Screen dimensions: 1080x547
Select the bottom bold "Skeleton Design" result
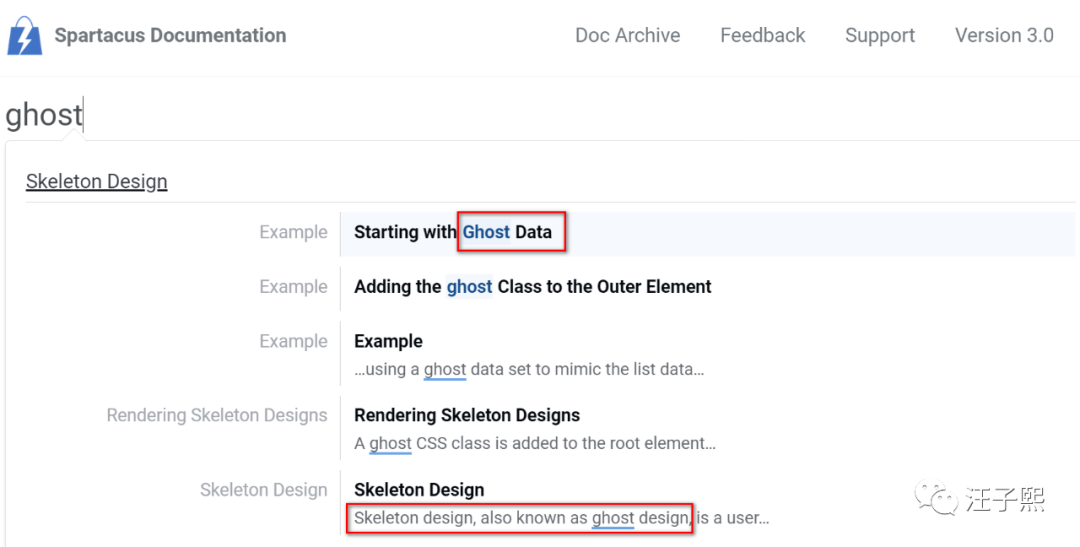click(419, 490)
